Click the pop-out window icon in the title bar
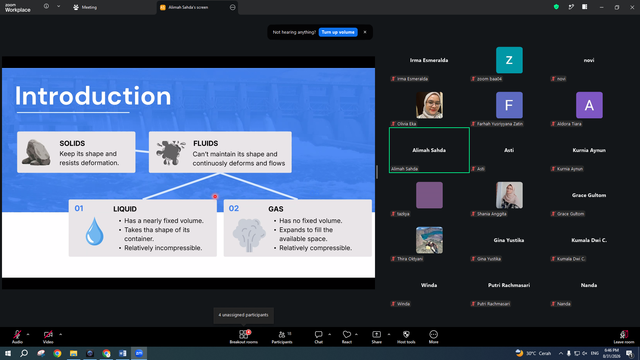Screen dimensions: 640x360 click(x=571, y=7)
